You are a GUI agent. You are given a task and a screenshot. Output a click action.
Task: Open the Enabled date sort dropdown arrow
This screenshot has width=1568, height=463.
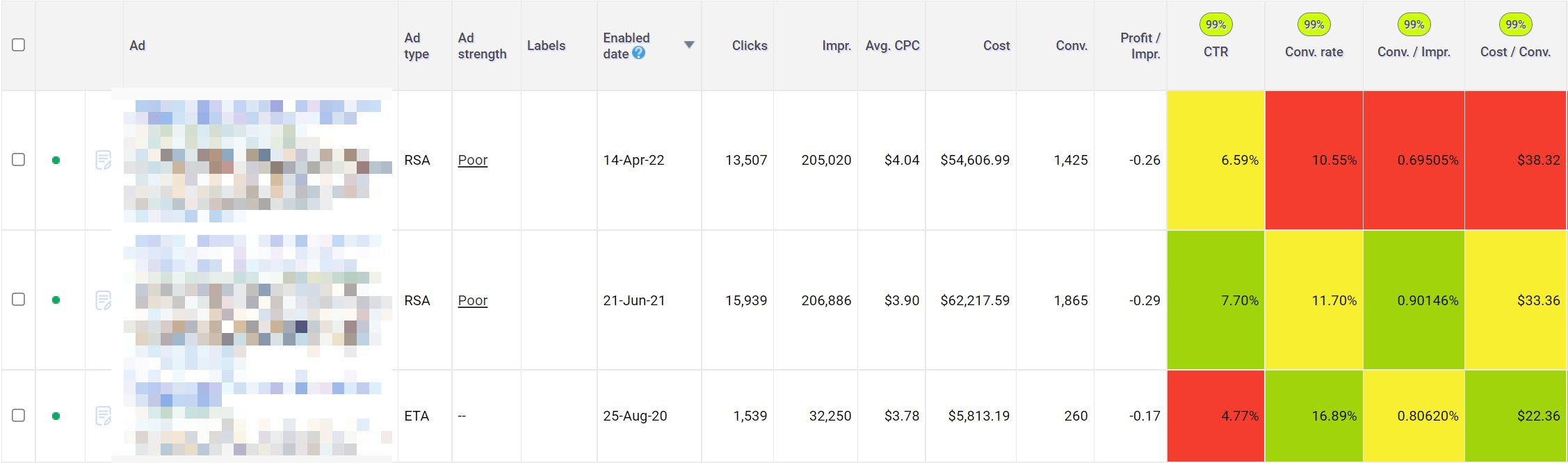point(688,45)
